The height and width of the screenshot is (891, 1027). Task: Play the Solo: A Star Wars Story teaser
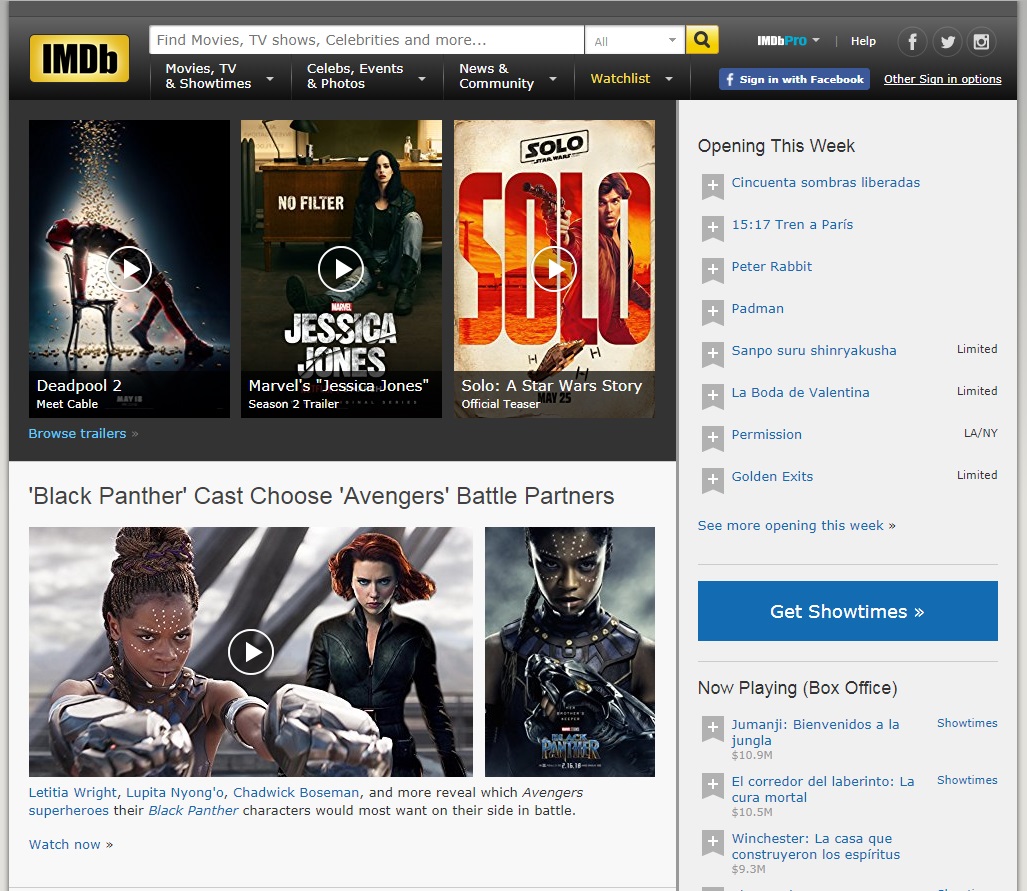pos(554,268)
